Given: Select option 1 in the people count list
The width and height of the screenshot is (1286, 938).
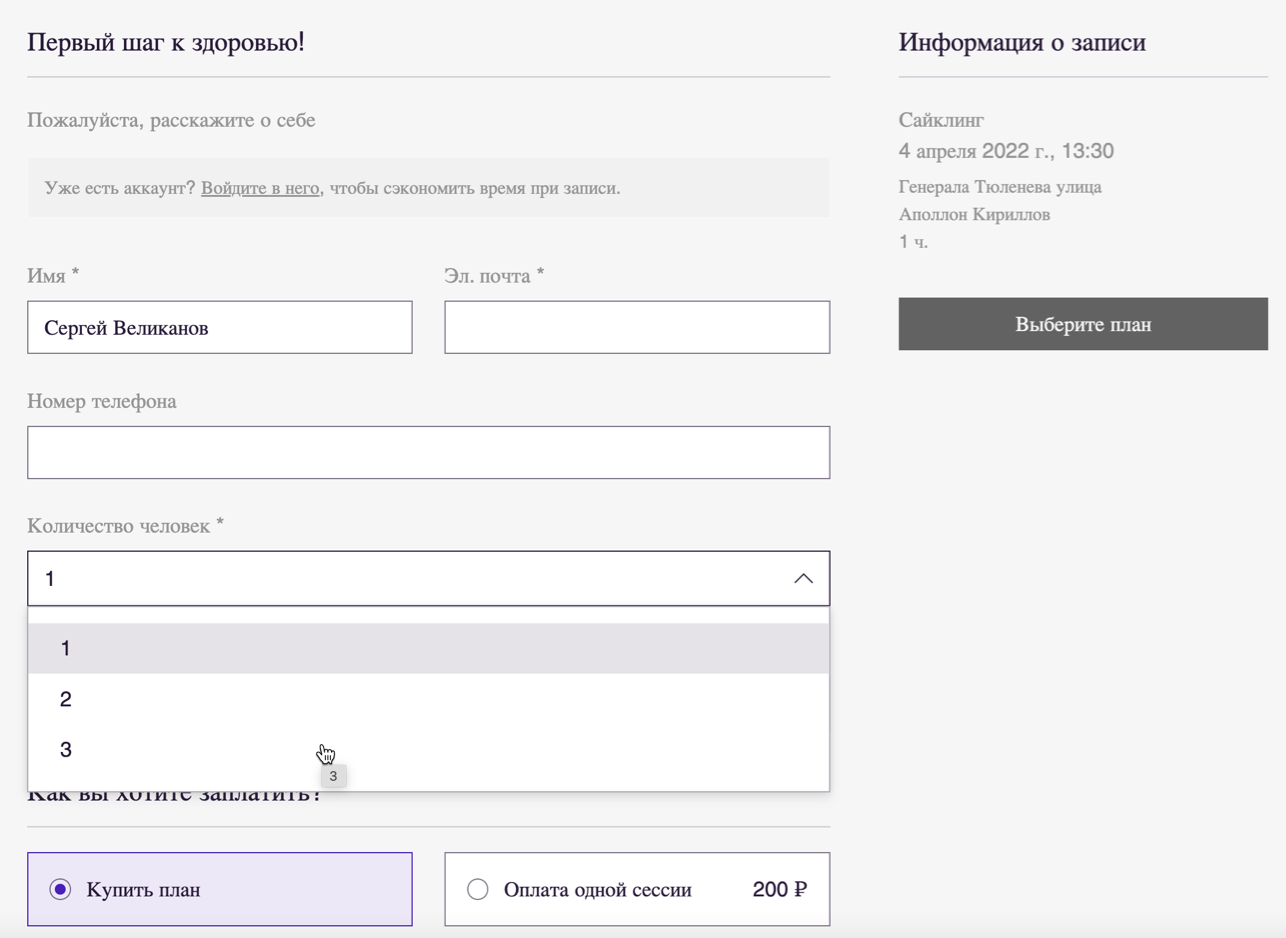Looking at the screenshot, I should [x=428, y=649].
